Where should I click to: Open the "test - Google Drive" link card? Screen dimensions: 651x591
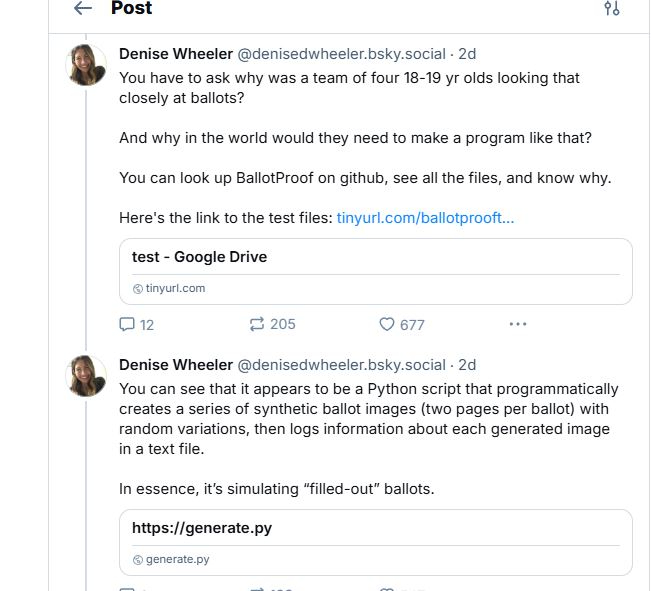[x=375, y=271]
